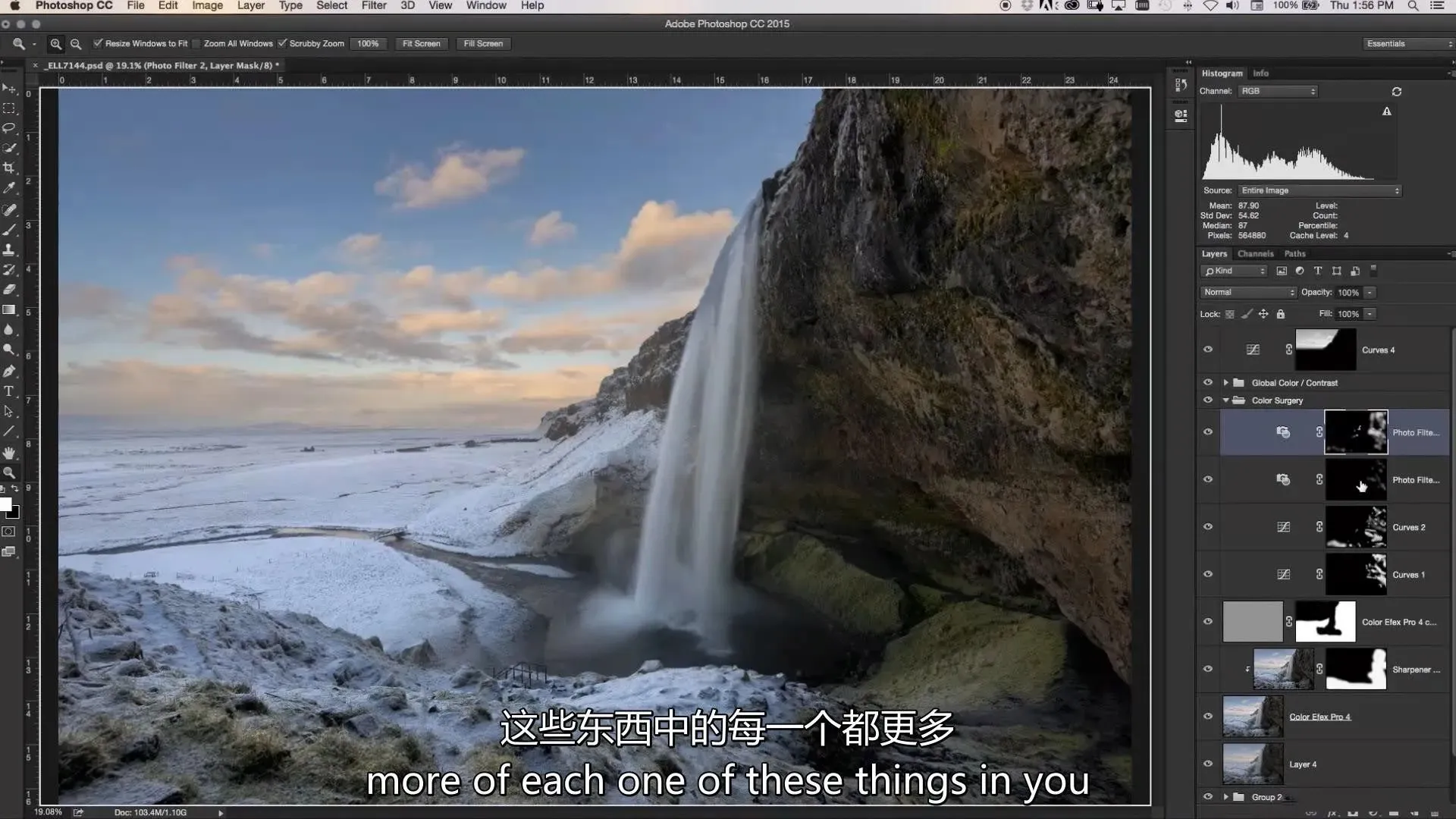The width and height of the screenshot is (1456, 819).
Task: Click the Fill Screen button
Action: 483,44
